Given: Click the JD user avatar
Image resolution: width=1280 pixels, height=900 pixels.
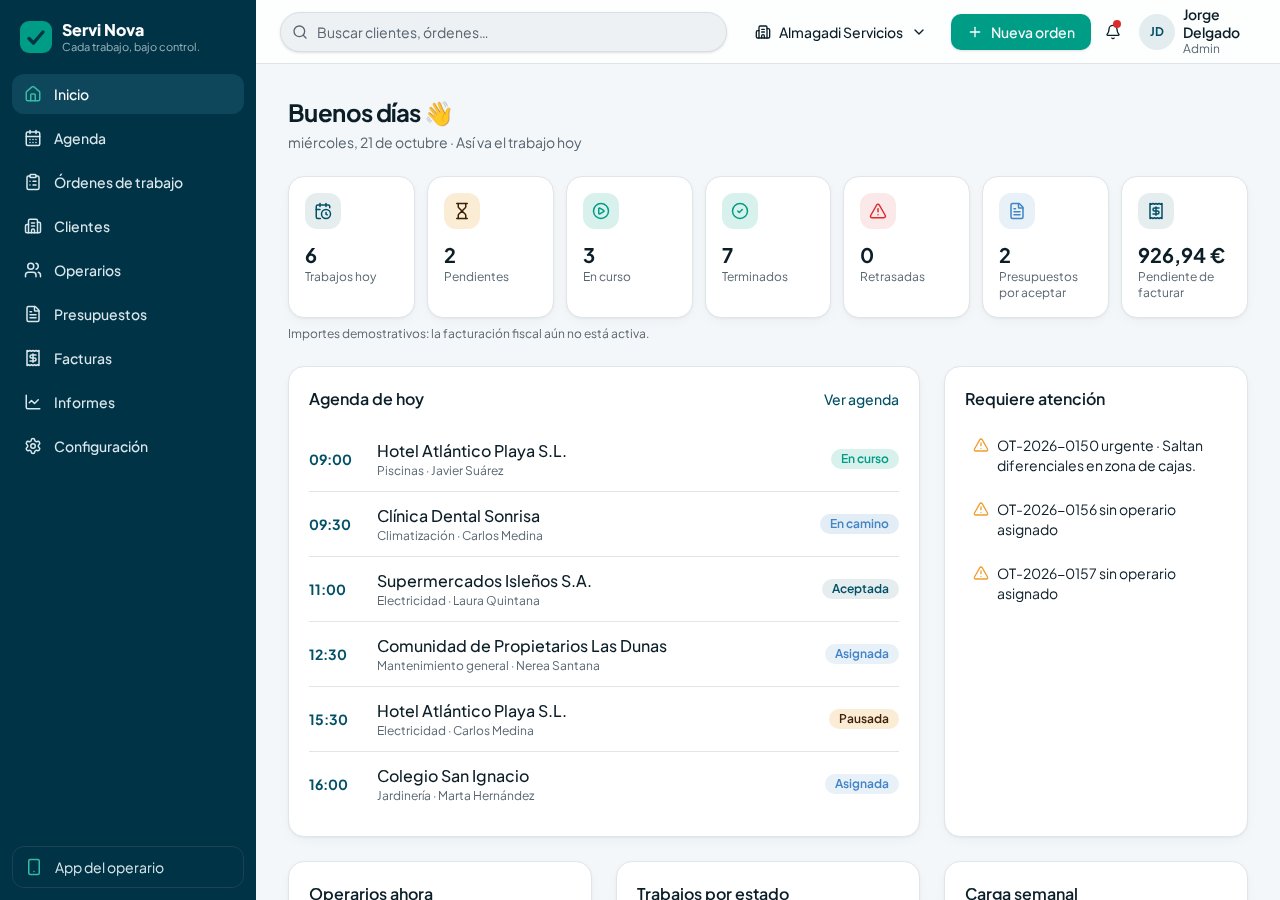Looking at the screenshot, I should coord(1157,32).
